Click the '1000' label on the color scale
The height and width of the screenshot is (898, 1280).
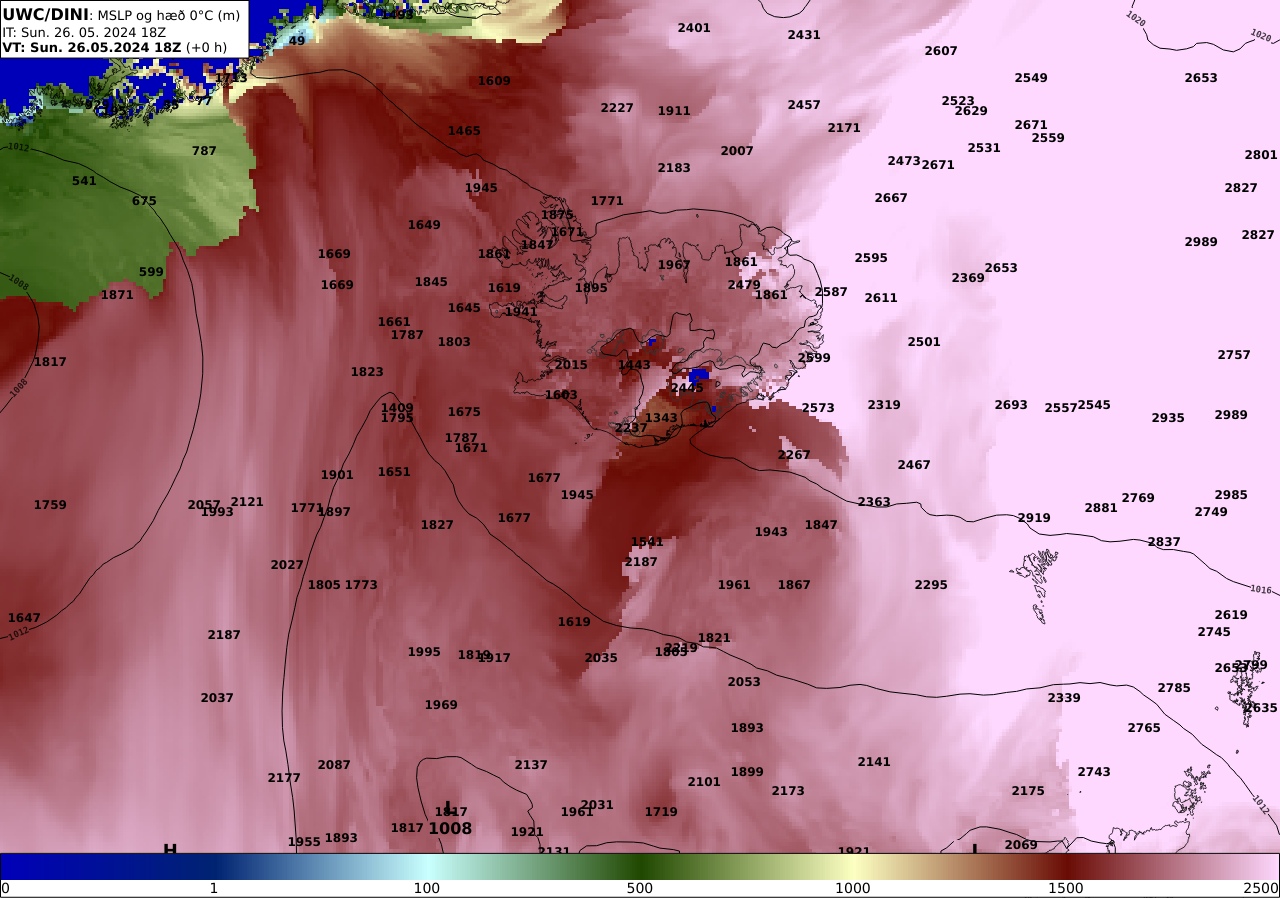(853, 888)
